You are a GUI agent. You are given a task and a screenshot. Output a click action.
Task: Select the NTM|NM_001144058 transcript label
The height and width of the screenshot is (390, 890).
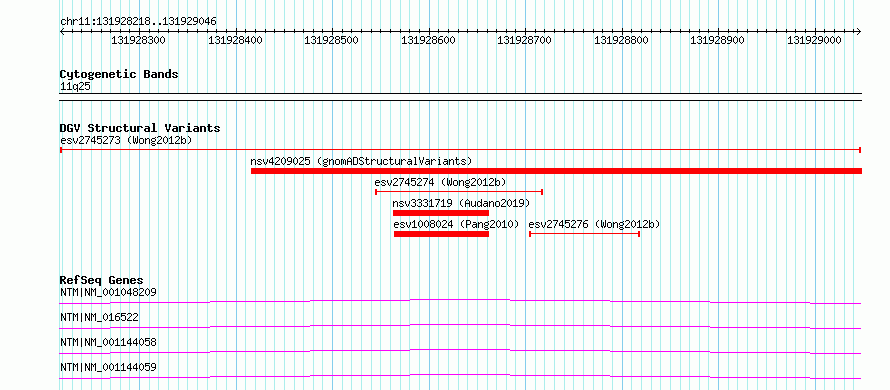(108, 342)
